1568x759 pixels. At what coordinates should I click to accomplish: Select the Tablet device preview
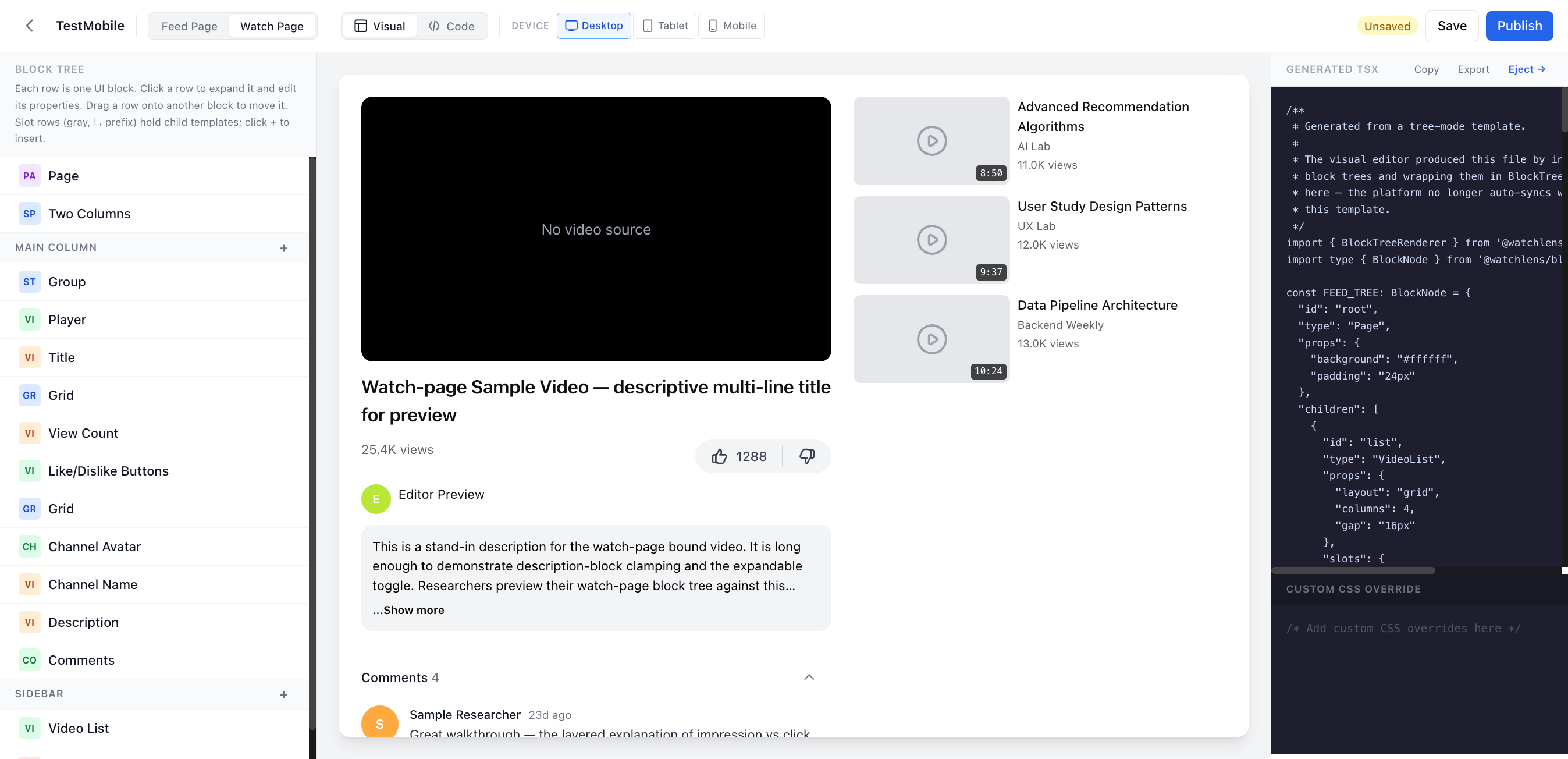pos(664,26)
